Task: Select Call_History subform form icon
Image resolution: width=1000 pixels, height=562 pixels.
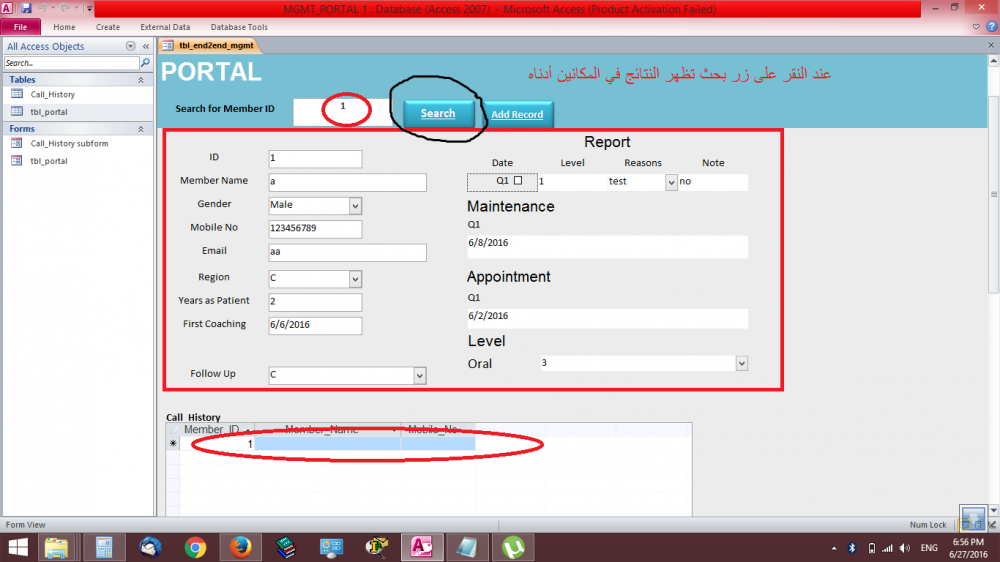Action: pyautogui.click(x=17, y=143)
